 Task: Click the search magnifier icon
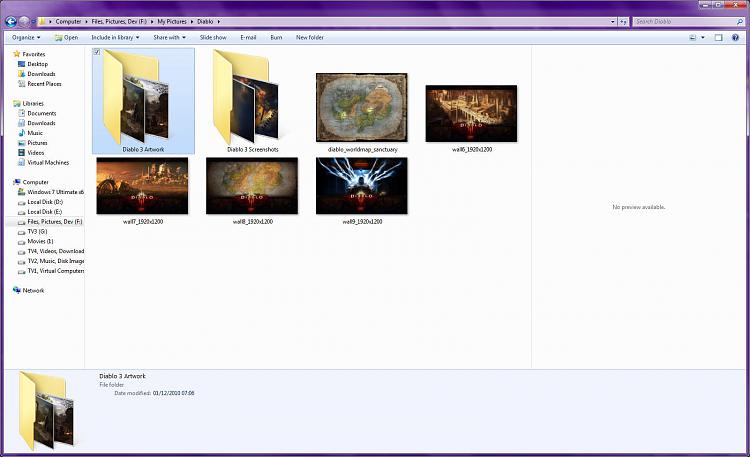point(740,22)
